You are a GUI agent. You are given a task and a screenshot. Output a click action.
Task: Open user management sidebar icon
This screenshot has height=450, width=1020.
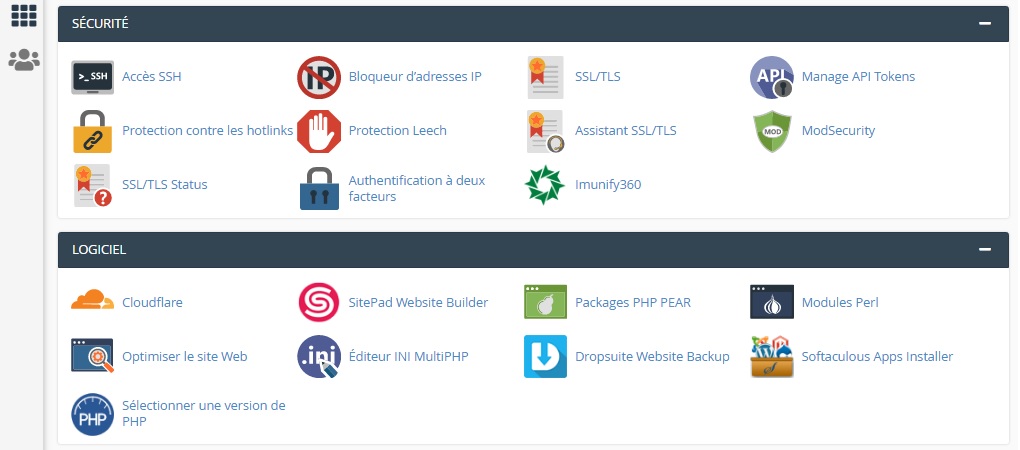[x=23, y=60]
